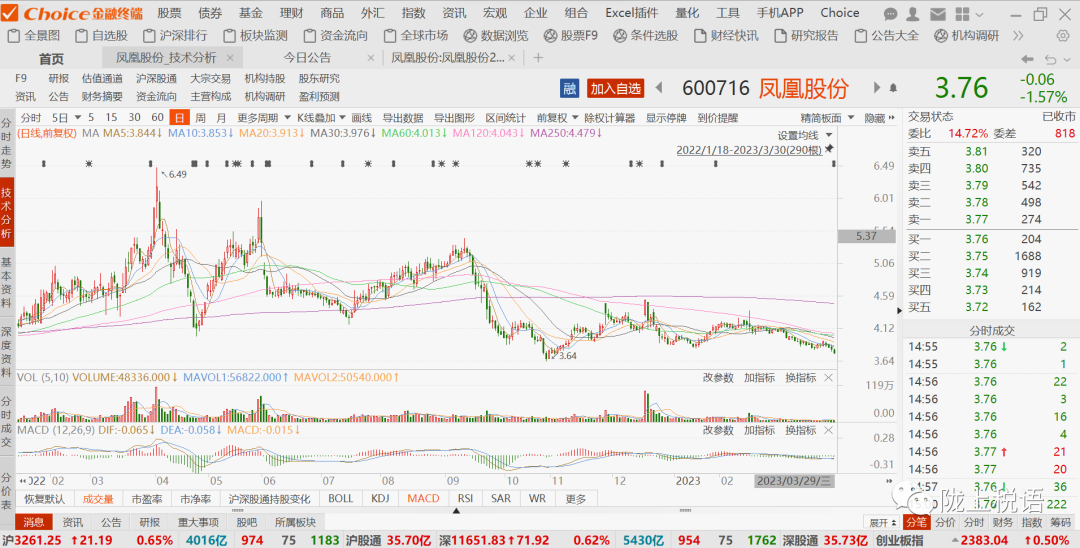Open the user account icon
Viewport: 1080px width, 548px height.
coord(912,13)
